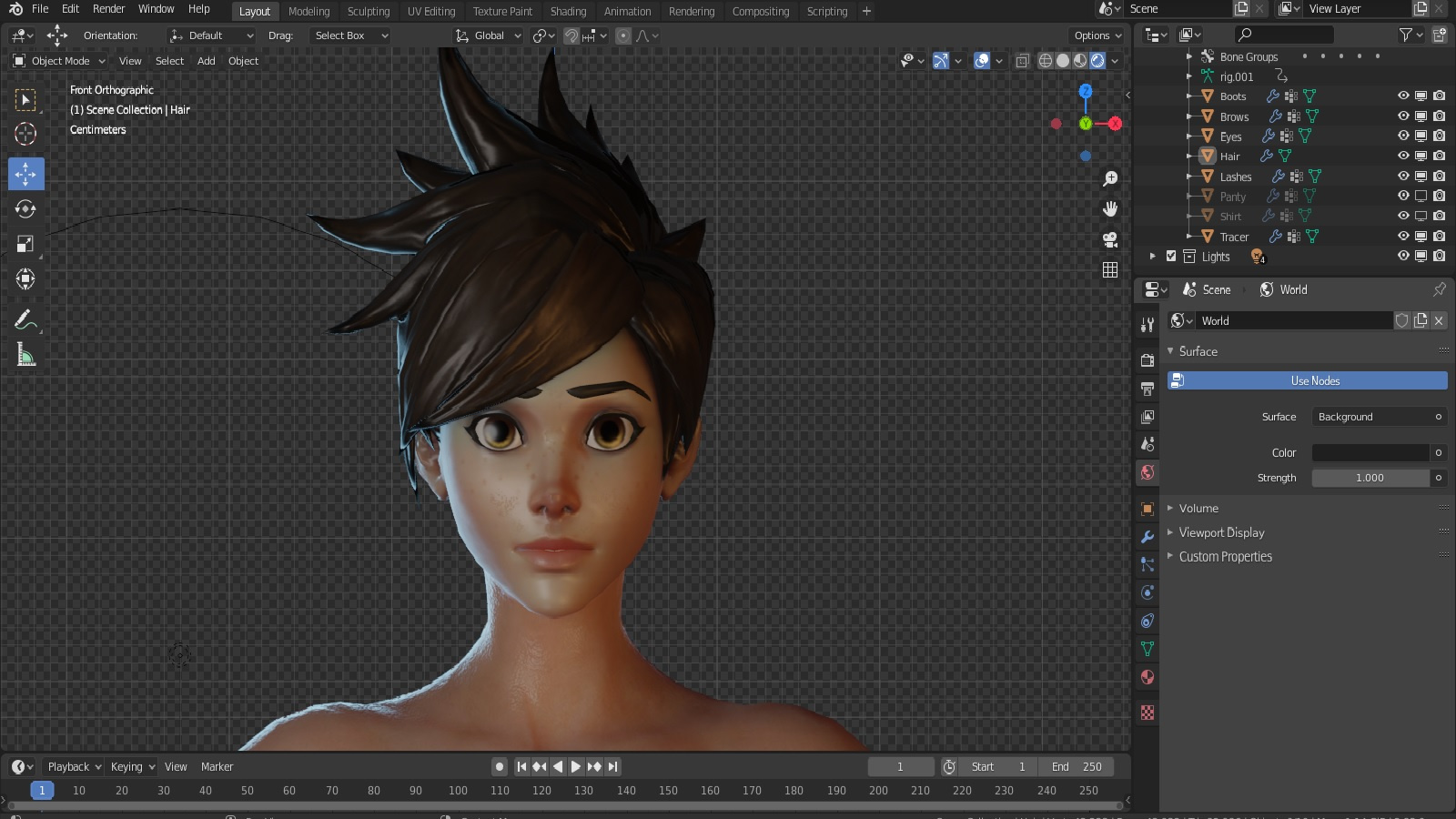Image resolution: width=1456 pixels, height=819 pixels.
Task: Open the Drag Select Box dropdown
Action: tap(350, 35)
